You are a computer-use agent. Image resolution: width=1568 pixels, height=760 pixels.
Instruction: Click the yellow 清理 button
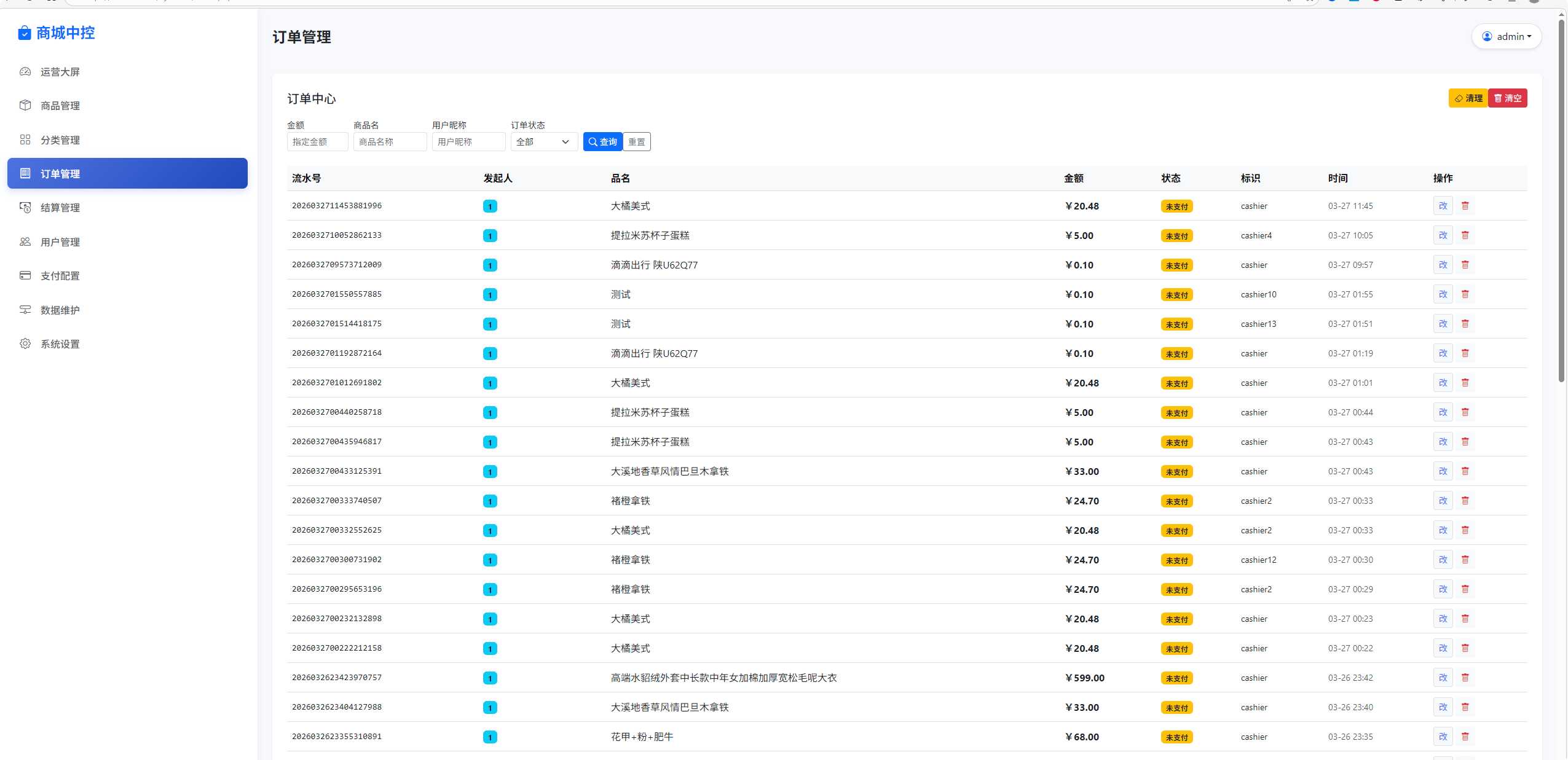(x=1468, y=98)
